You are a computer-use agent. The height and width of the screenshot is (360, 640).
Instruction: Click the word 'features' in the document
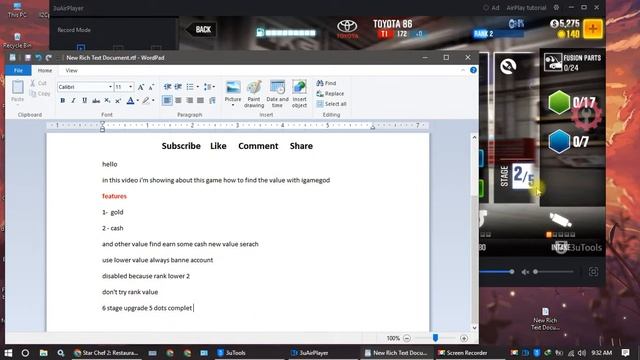114,196
